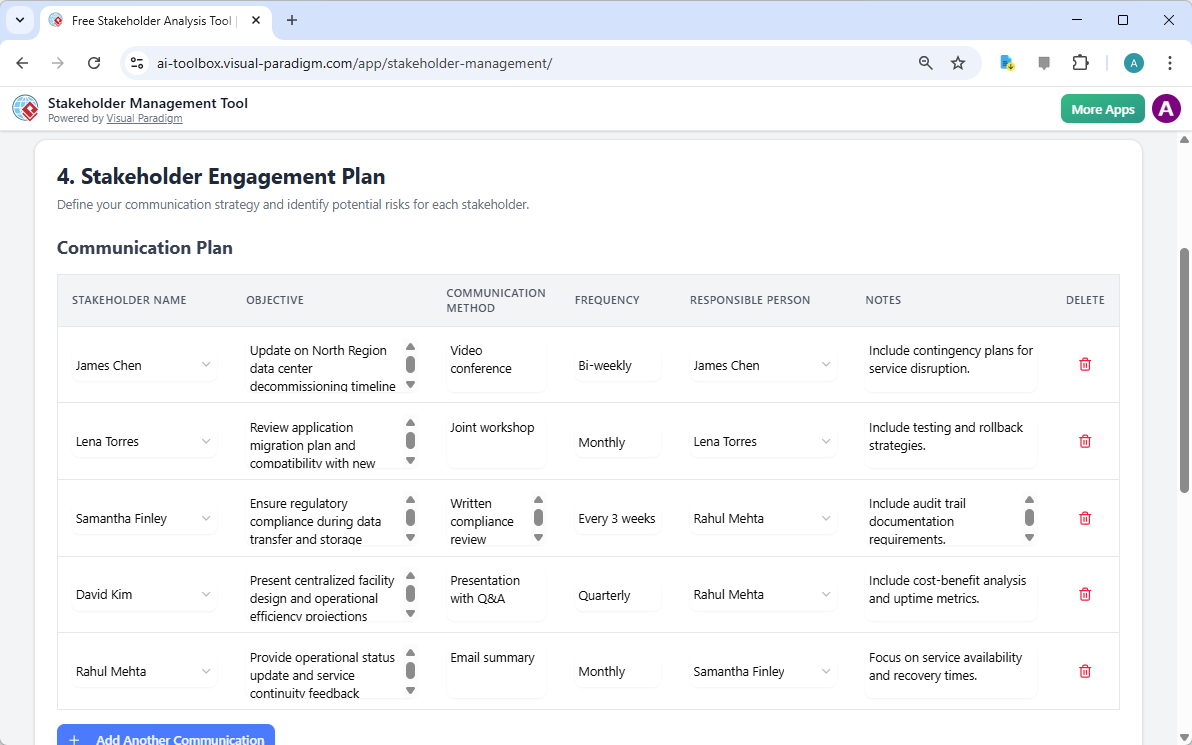Delete the Rahul Mehta communication row
1192x745 pixels.
point(1084,671)
